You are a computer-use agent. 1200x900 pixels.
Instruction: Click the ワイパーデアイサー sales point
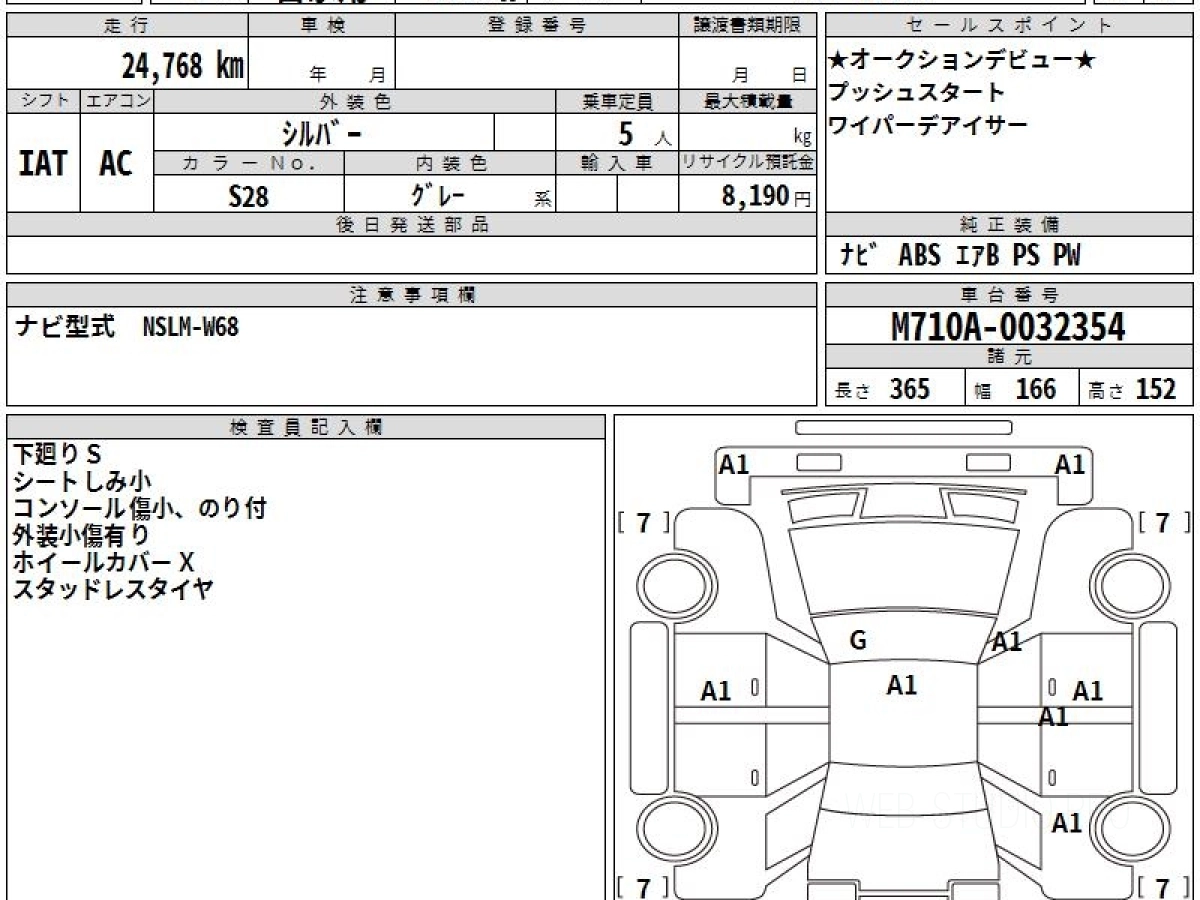pos(927,125)
